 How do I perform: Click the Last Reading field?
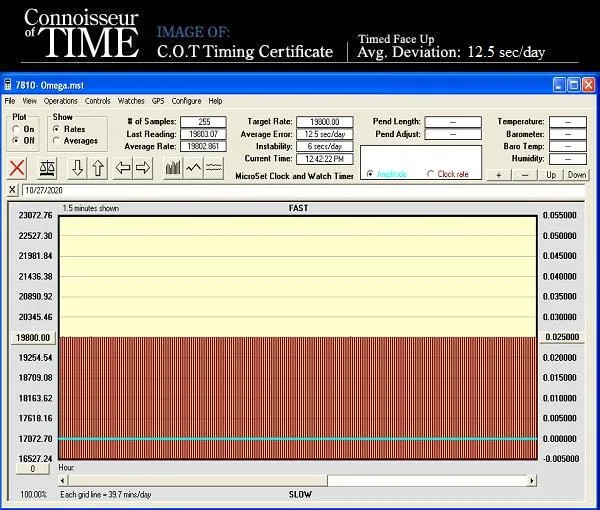tap(203, 134)
